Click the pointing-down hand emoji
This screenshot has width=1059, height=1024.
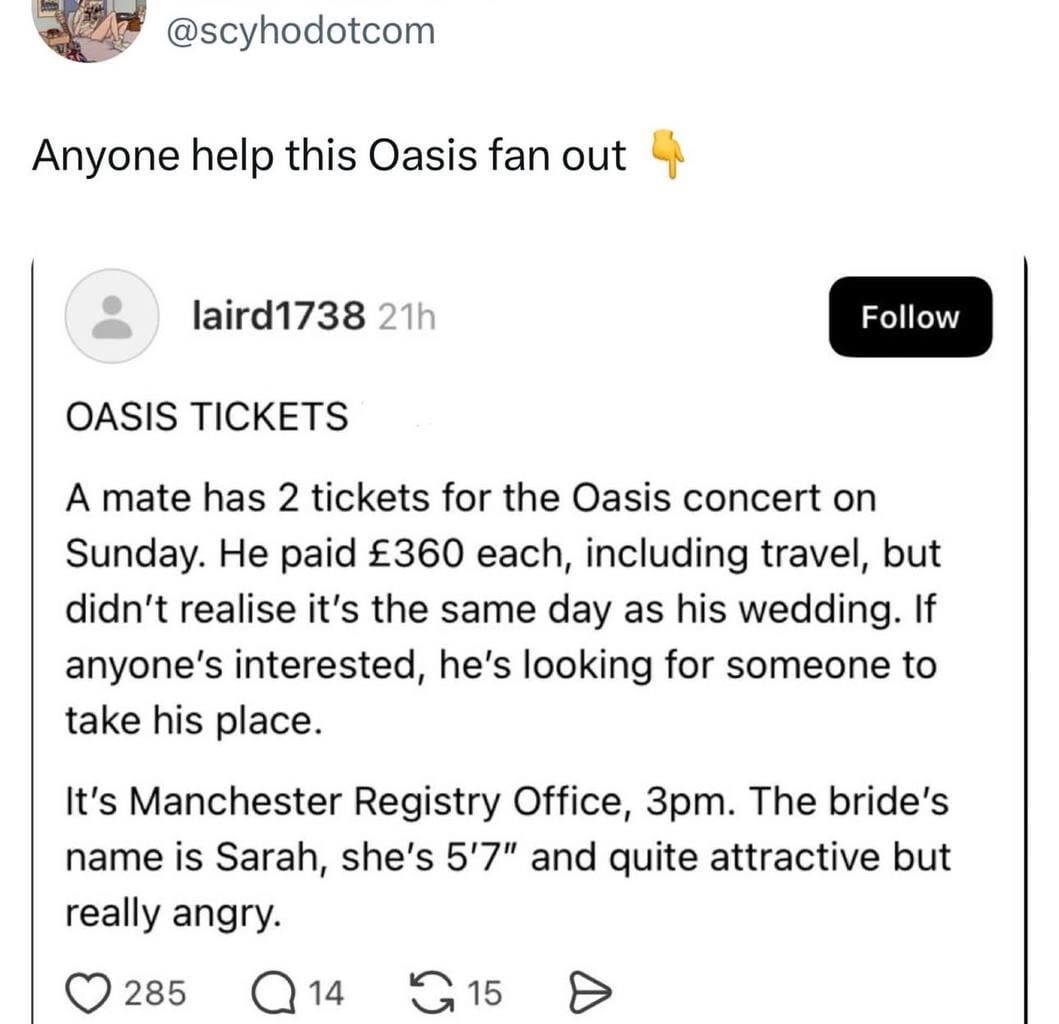667,155
